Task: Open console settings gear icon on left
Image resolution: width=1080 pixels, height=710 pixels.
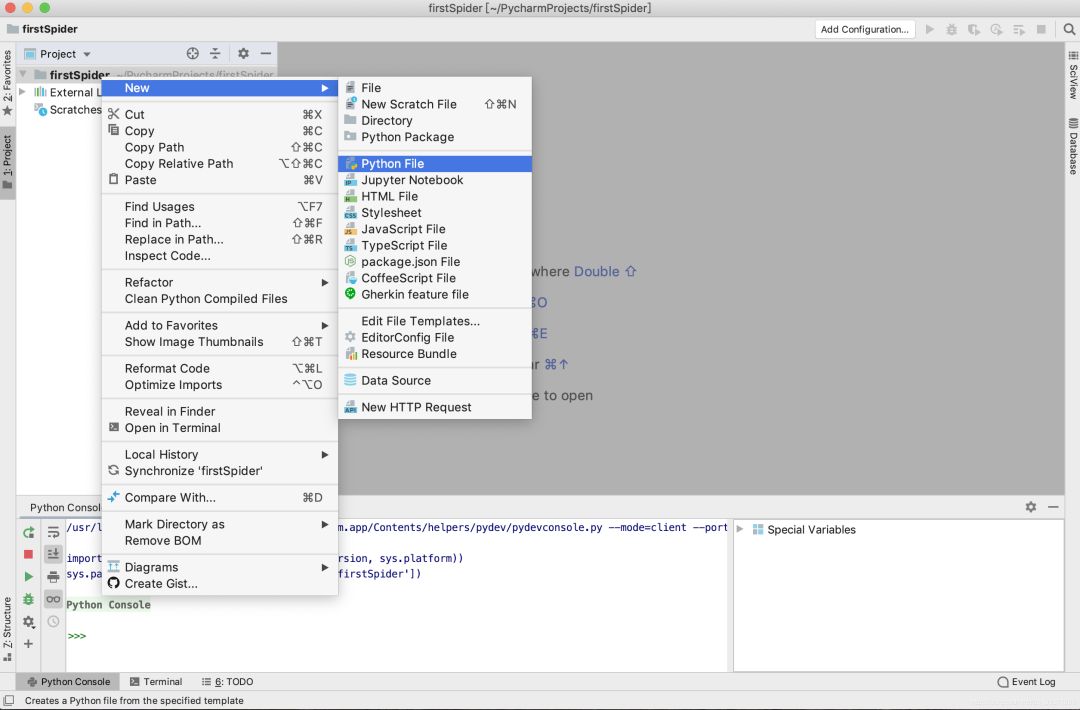Action: [x=28, y=621]
